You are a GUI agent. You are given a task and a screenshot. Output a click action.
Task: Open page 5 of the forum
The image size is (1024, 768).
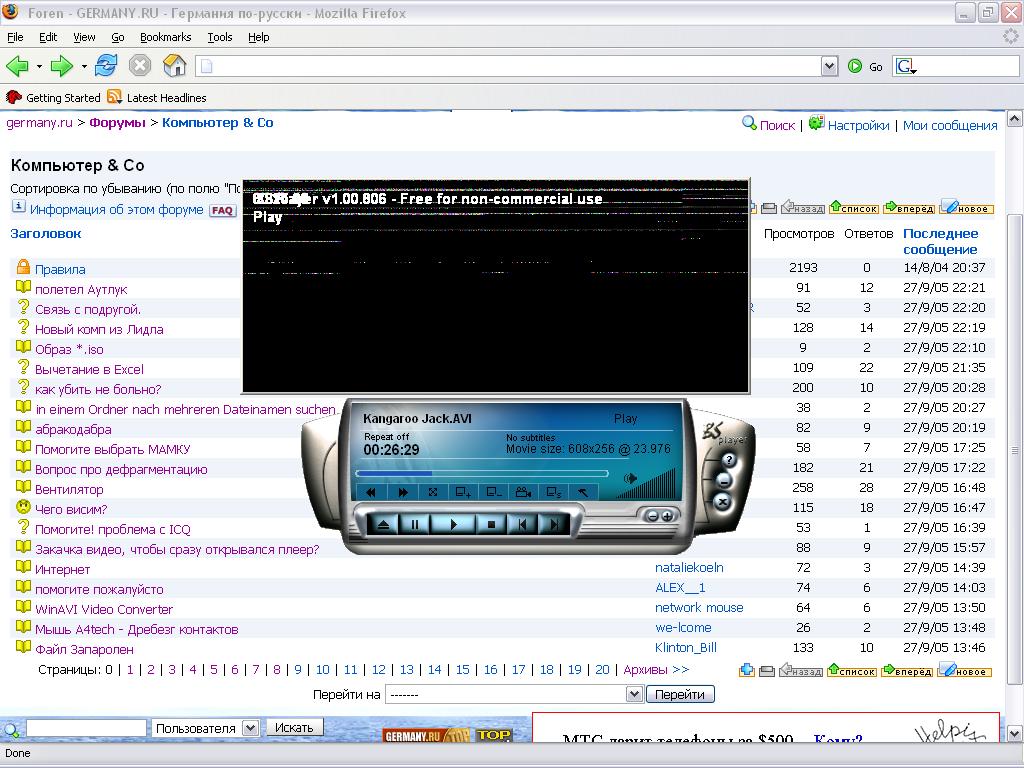pyautogui.click(x=214, y=669)
